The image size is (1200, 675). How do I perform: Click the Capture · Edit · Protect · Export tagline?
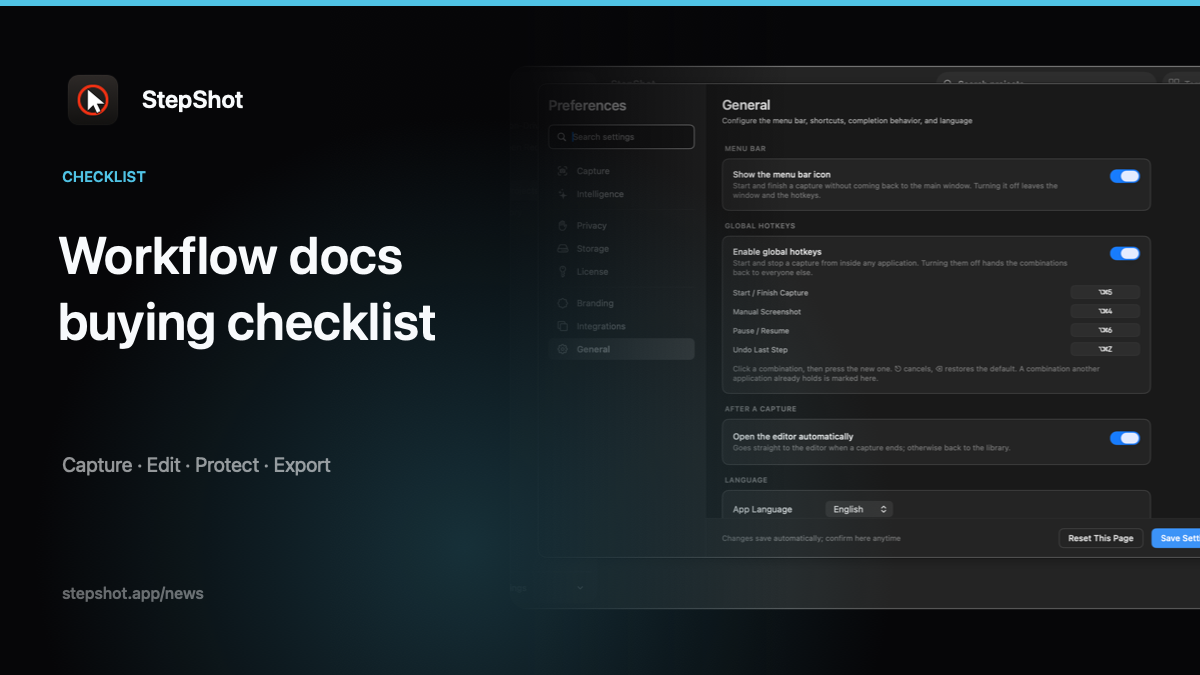(x=196, y=465)
